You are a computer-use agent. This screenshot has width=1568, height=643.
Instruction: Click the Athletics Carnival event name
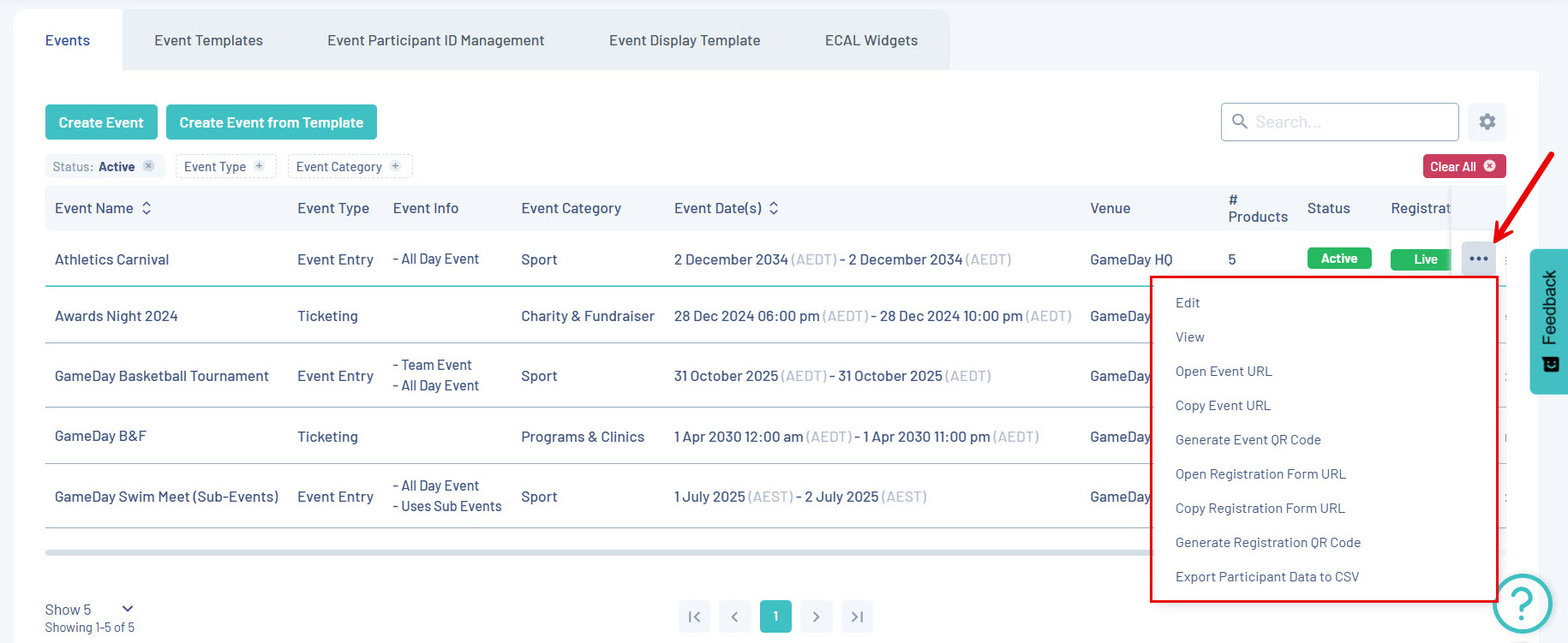pos(112,259)
